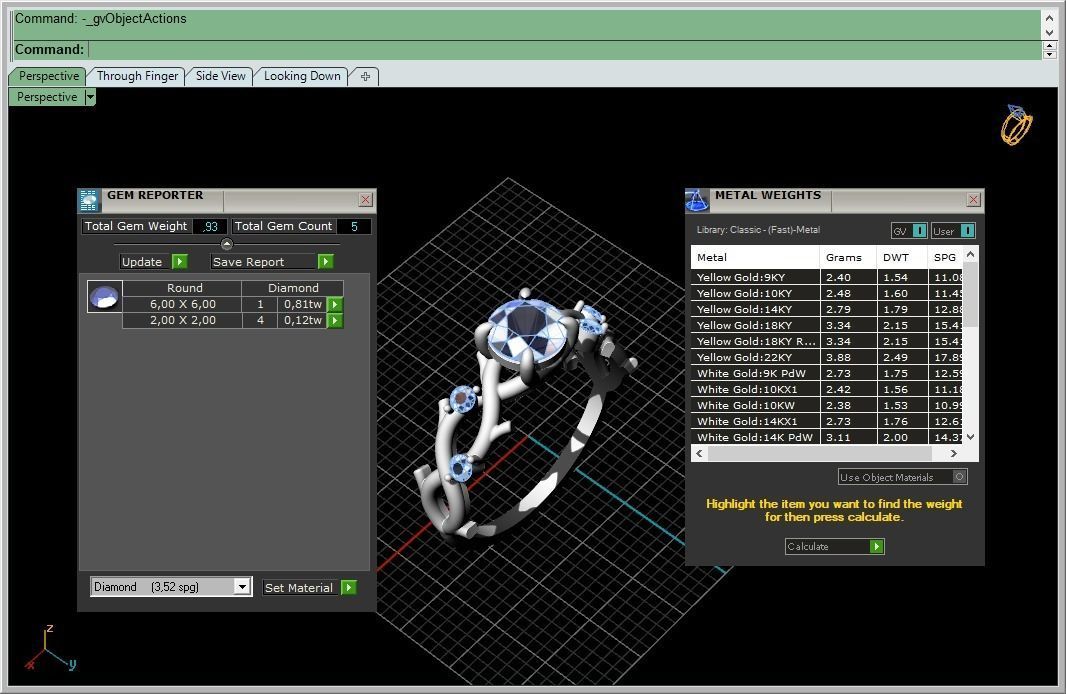Screen dimensions: 1066x694
Task: Select the White Gold:14K PdW row
Action: click(827, 437)
